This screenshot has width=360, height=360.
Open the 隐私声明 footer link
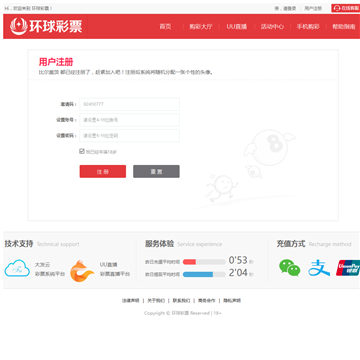pyautogui.click(x=232, y=301)
